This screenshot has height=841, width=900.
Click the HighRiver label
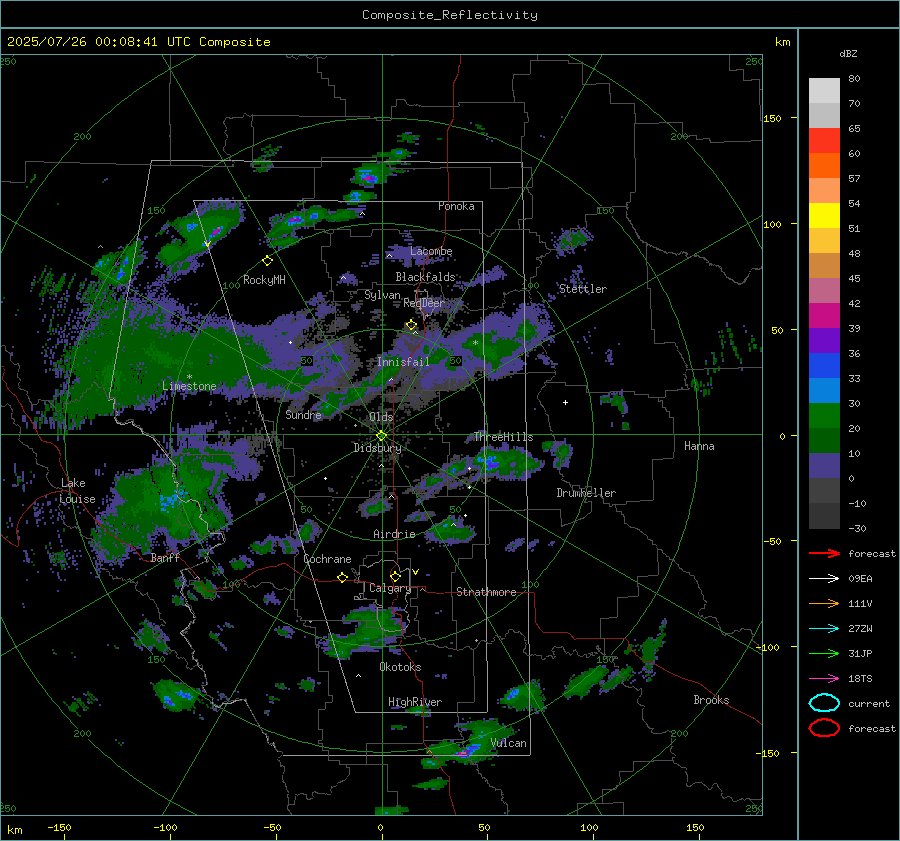click(x=415, y=702)
